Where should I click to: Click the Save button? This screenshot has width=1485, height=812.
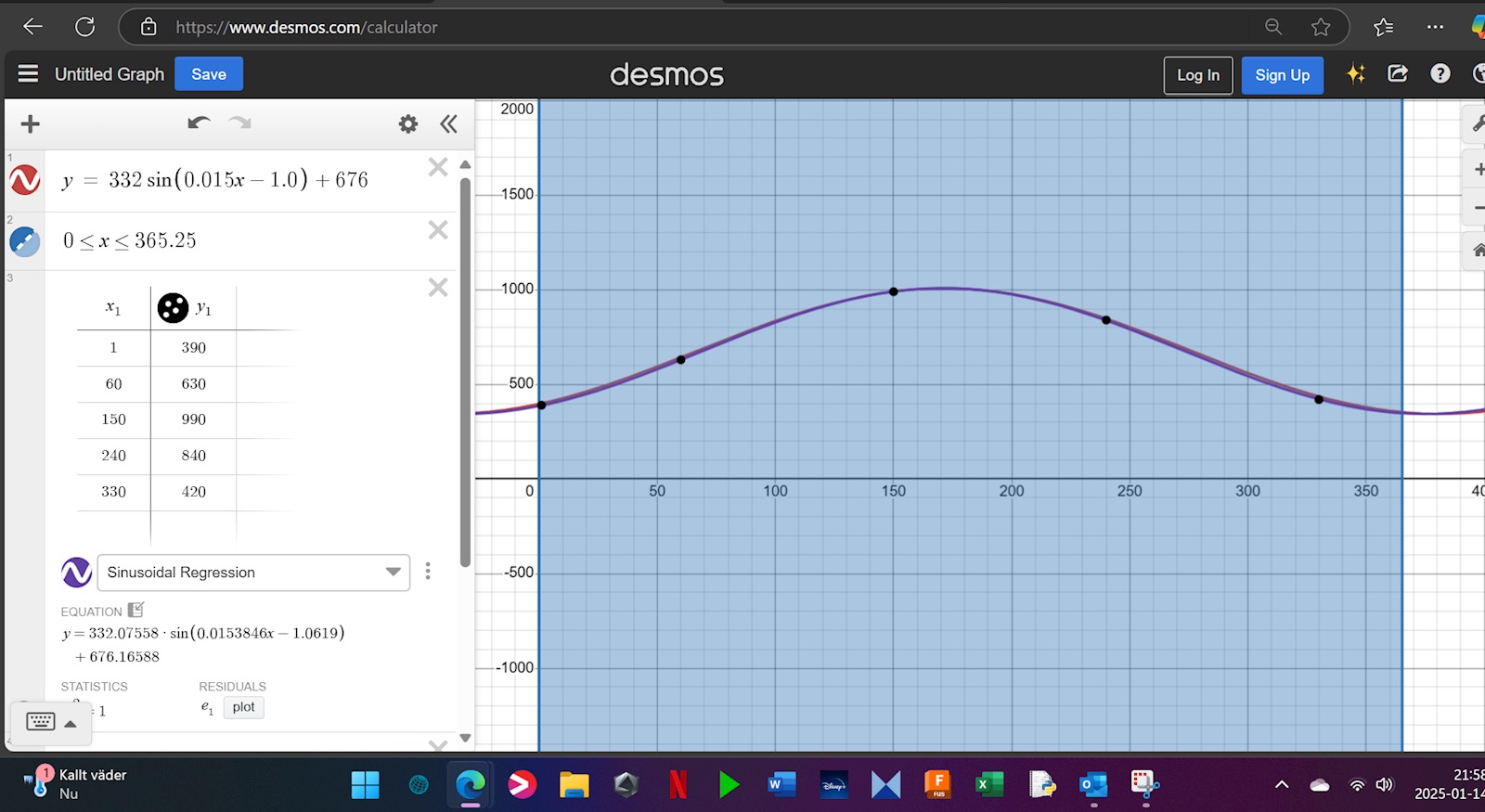click(x=209, y=74)
